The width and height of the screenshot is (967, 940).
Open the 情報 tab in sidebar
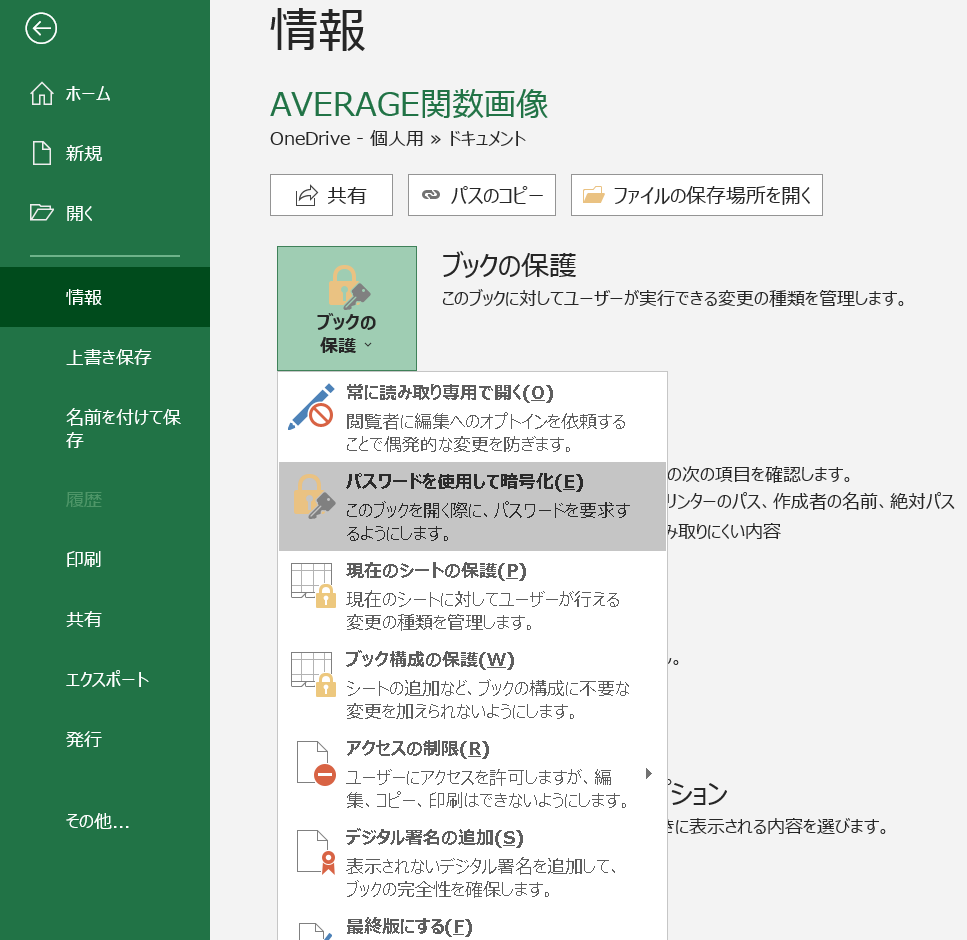click(x=84, y=297)
